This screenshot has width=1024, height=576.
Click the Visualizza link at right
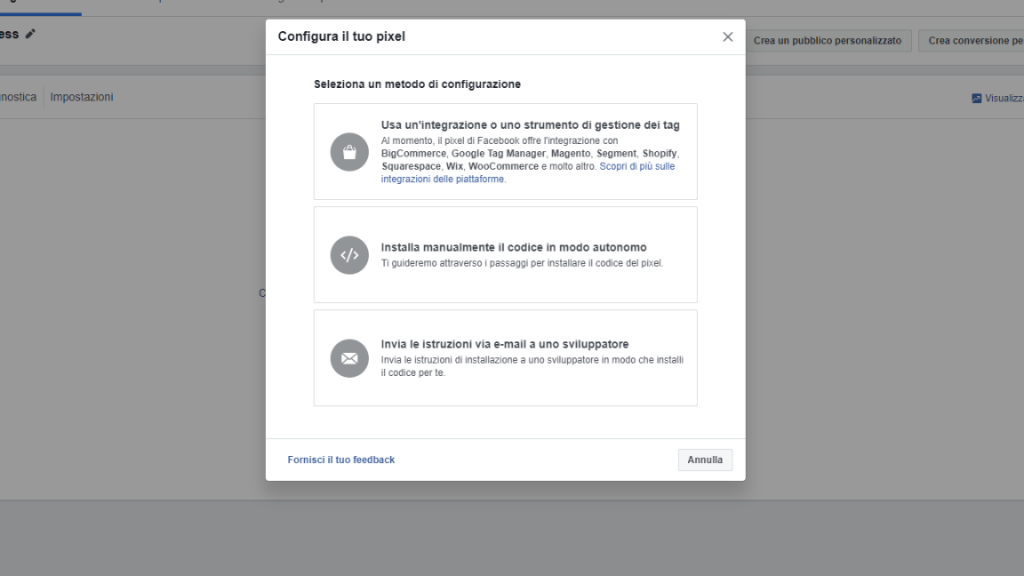coord(1004,99)
